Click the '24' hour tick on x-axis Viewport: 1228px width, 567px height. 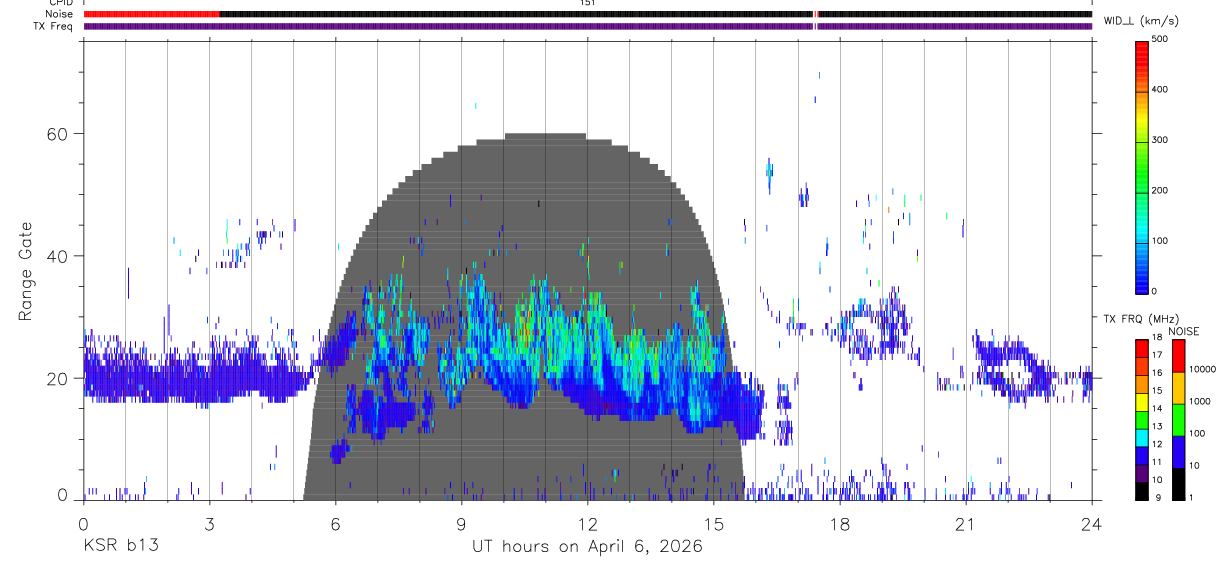[x=1092, y=523]
